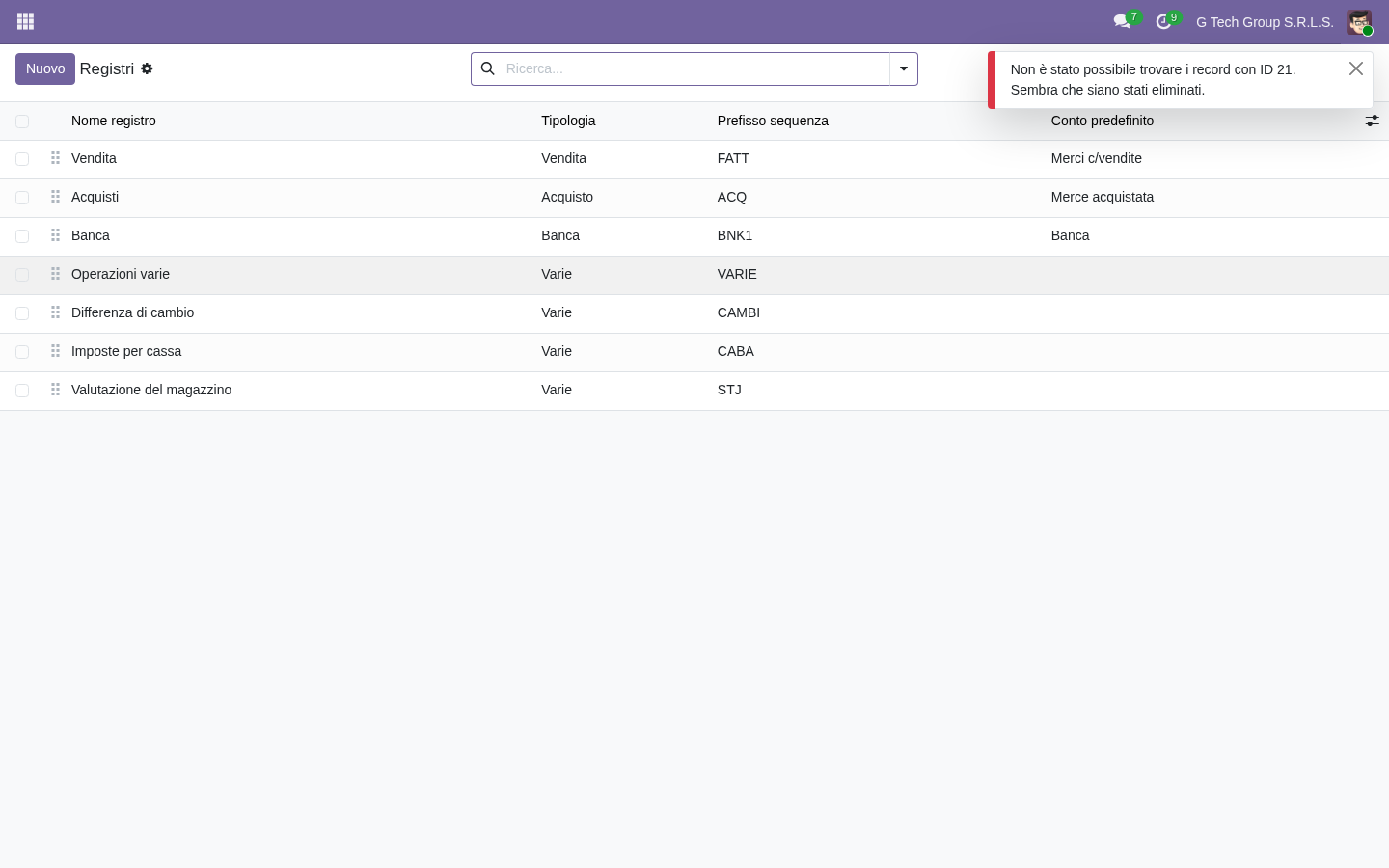Click the drag handle for Differenza di cambio
Viewport: 1389px width, 868px height.
[x=55, y=312]
